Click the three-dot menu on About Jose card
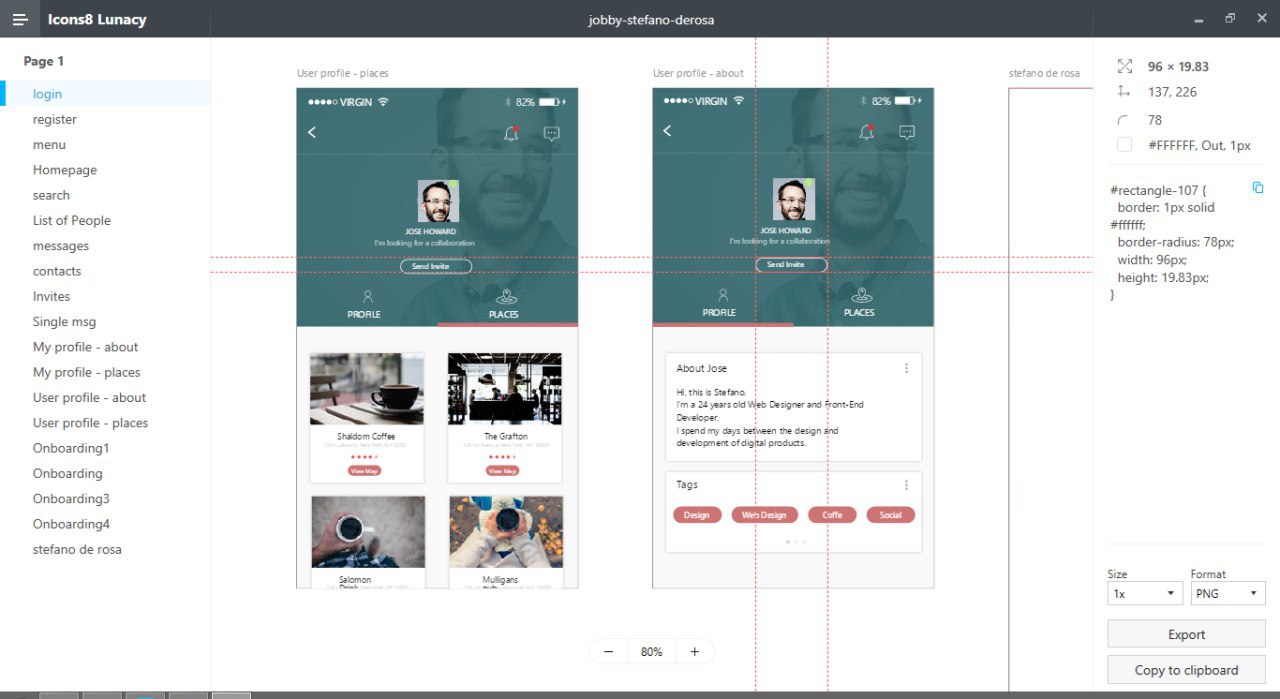The image size is (1280, 699). (x=907, y=368)
